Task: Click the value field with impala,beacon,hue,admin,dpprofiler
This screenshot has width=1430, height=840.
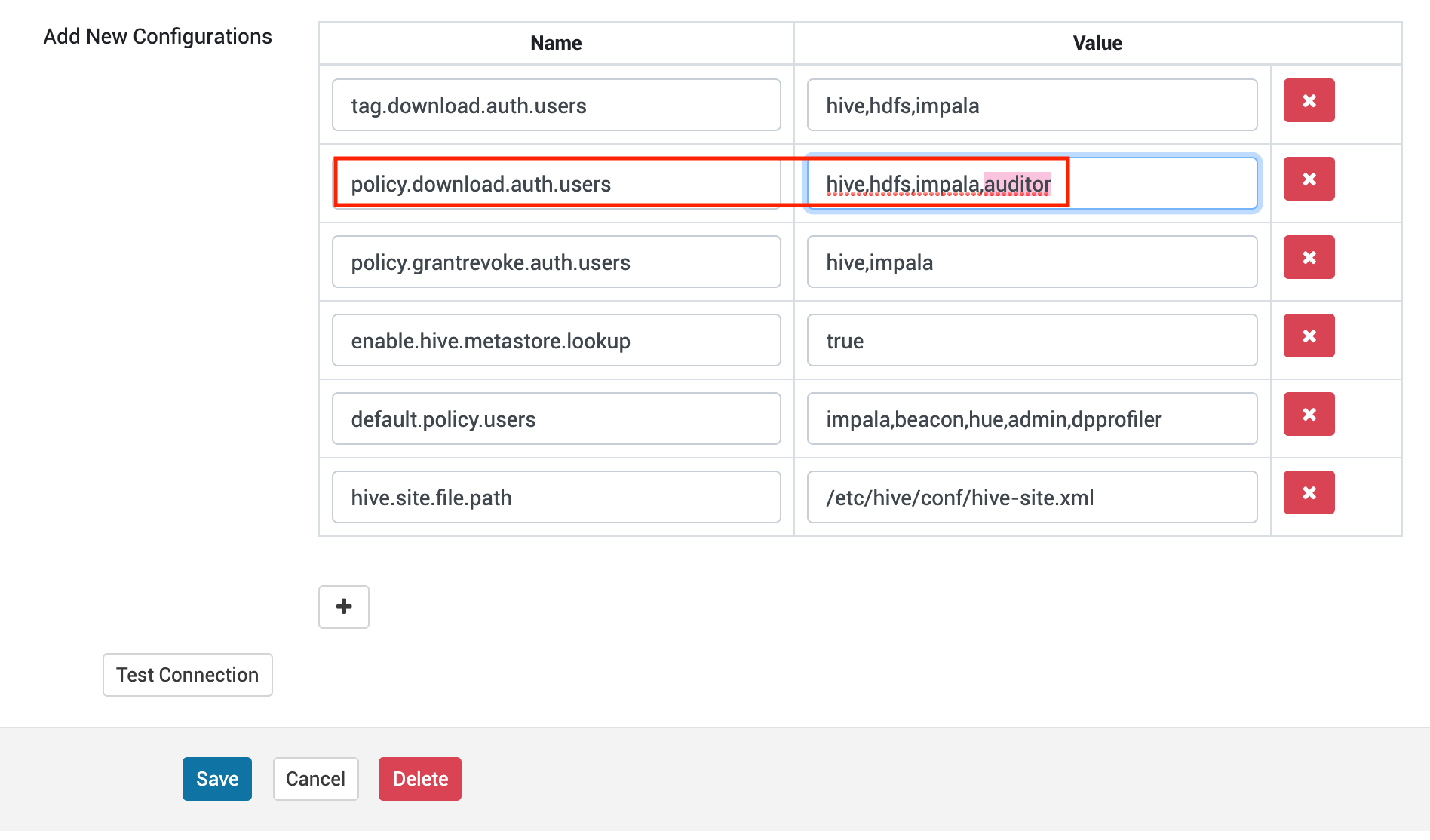Action: tap(1031, 418)
